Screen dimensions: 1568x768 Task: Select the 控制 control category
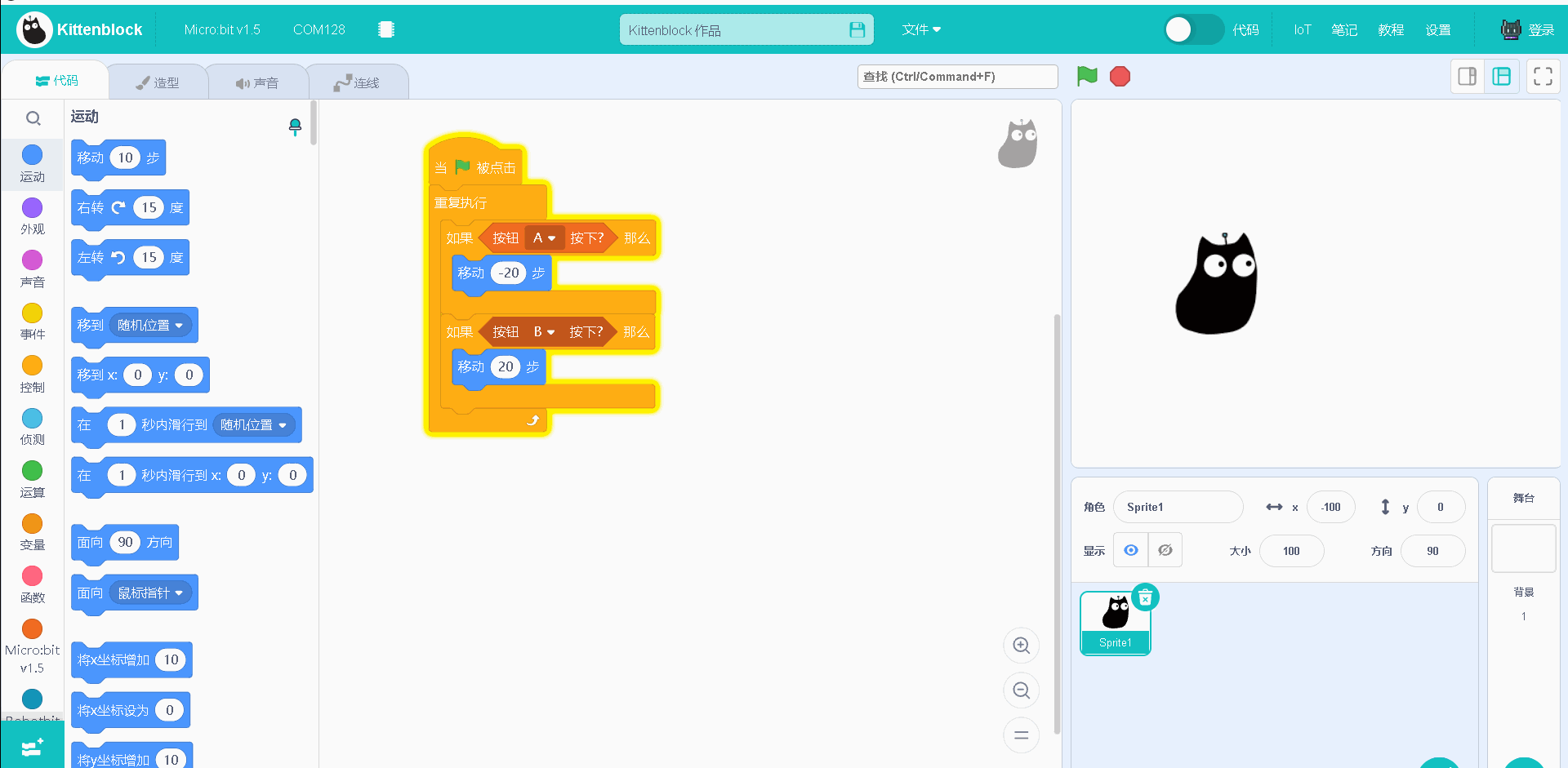(32, 375)
